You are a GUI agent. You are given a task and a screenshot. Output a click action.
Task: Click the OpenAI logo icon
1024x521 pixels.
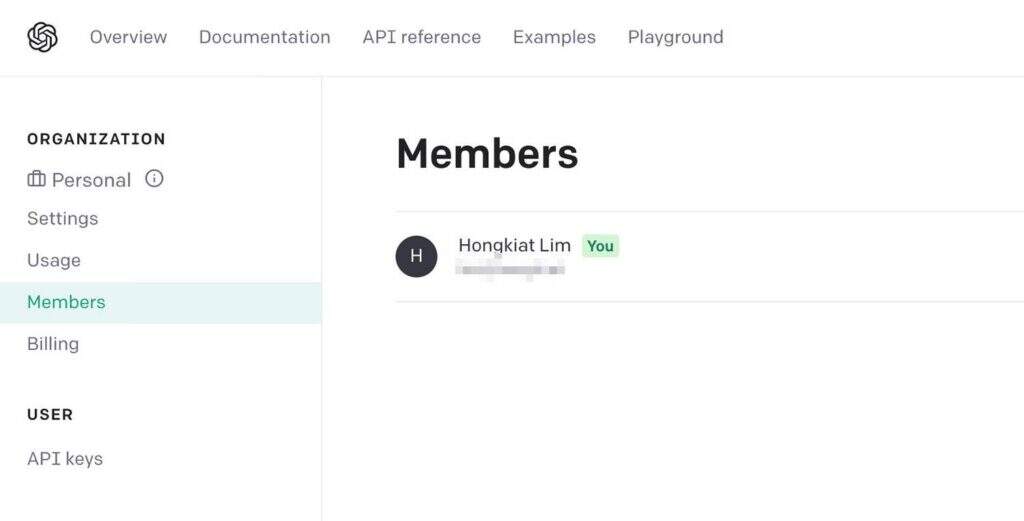[42, 38]
